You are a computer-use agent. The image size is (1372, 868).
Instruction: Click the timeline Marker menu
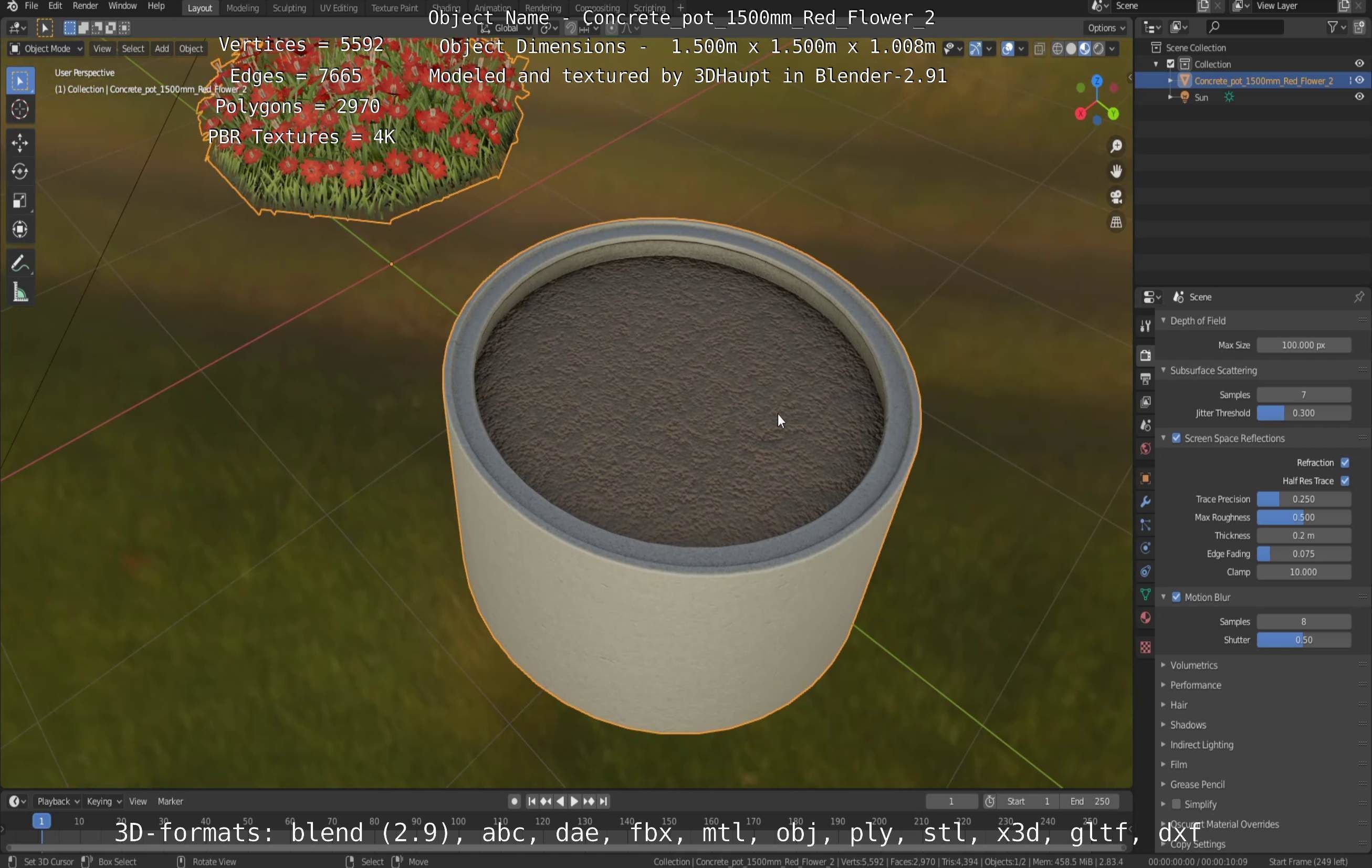point(170,801)
